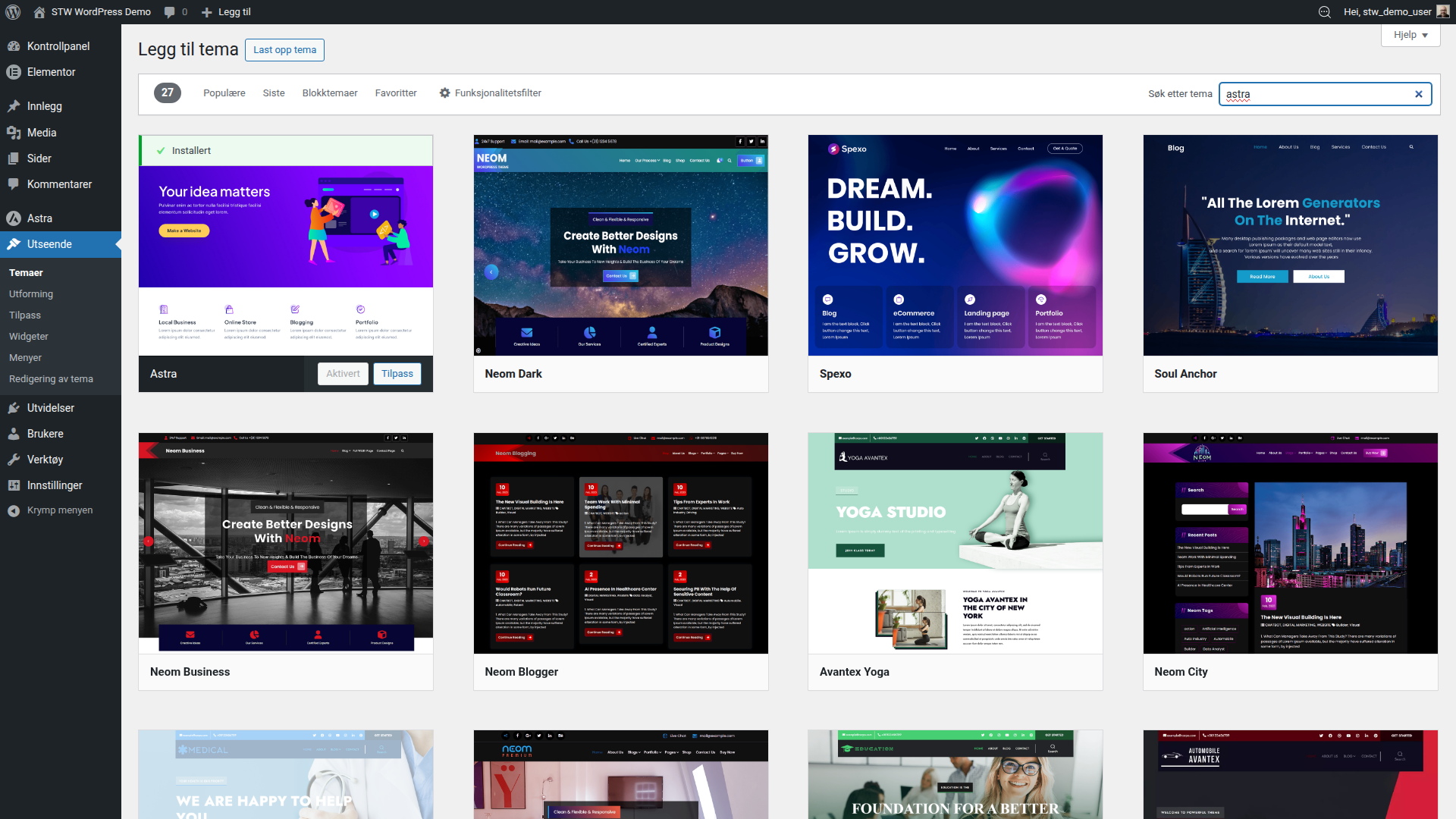Click the Neom Business theme name
Screen dimensions: 1456x819
[190, 672]
